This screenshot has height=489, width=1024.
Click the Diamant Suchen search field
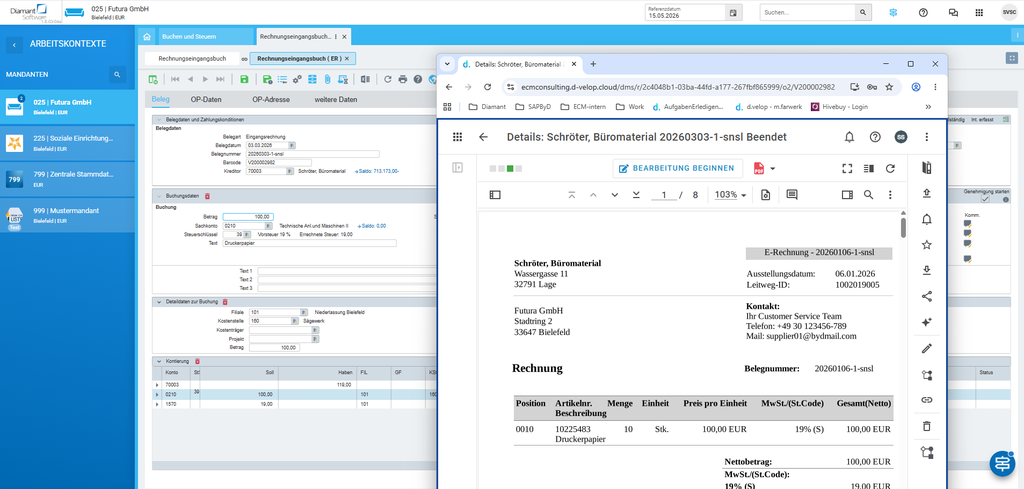(x=808, y=12)
